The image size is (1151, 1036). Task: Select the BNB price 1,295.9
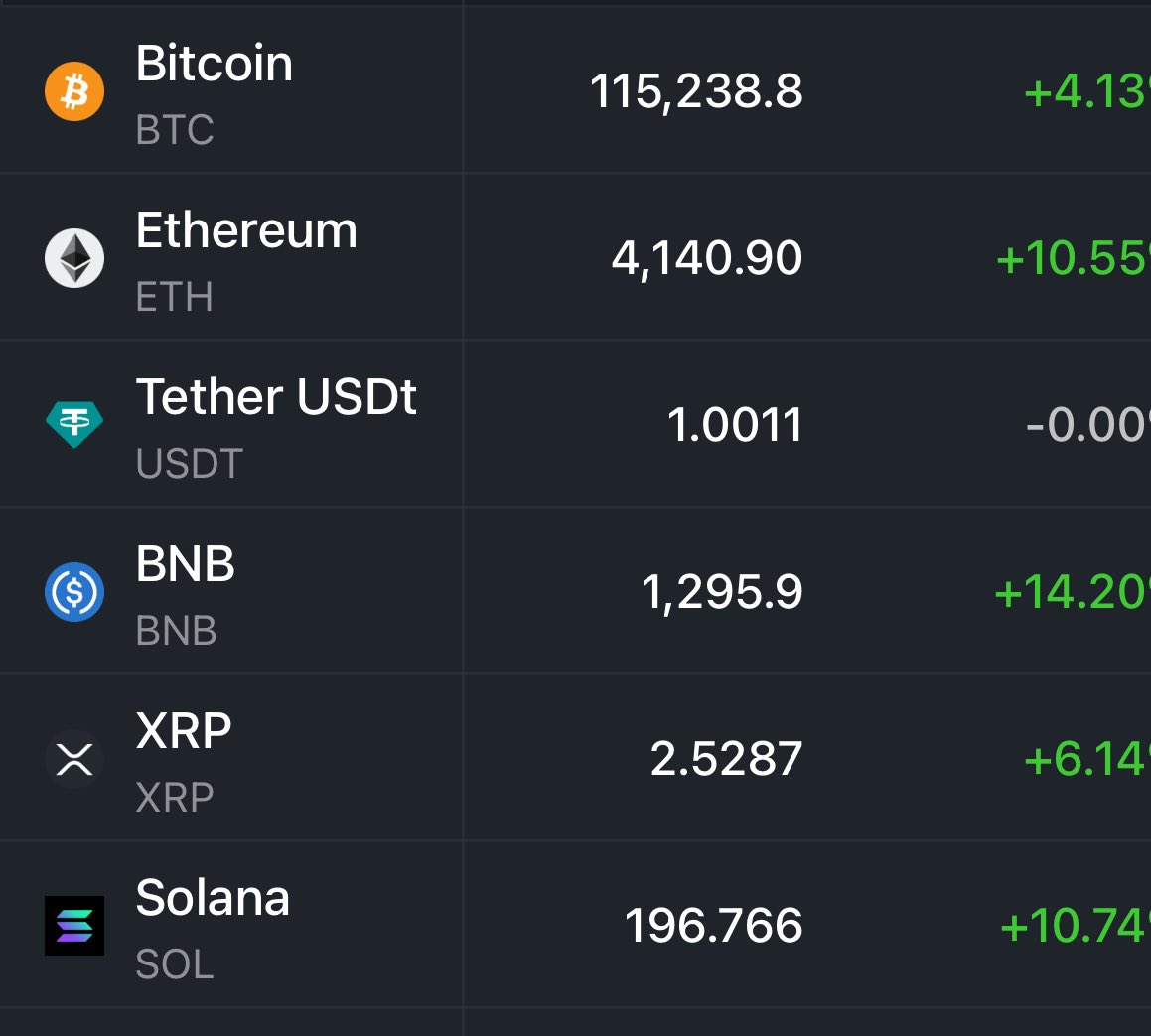[x=722, y=593]
